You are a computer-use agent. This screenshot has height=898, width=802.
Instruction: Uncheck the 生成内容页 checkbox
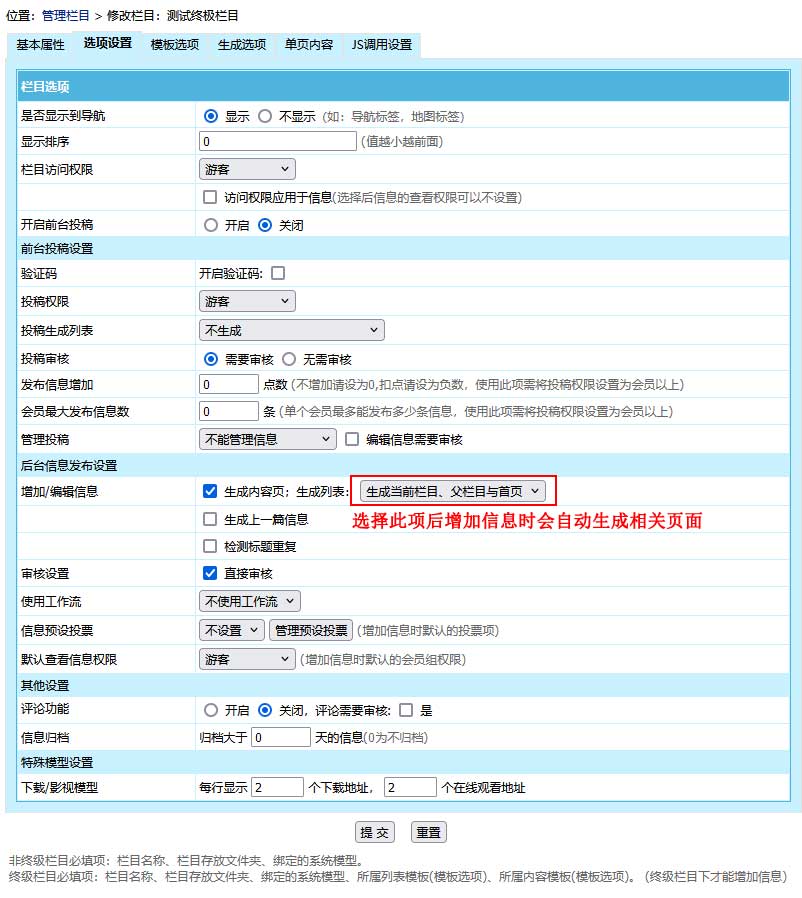tap(210, 491)
